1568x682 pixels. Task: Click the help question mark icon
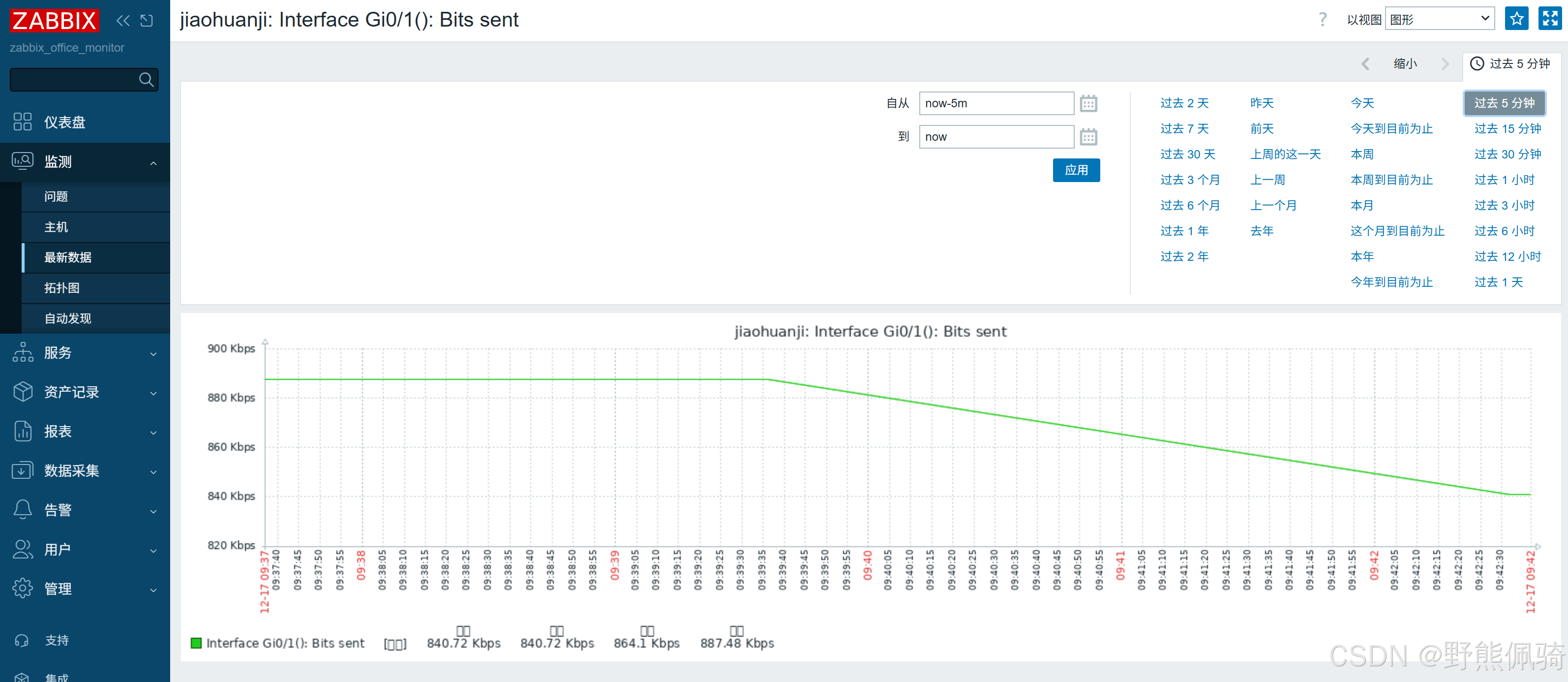point(1322,20)
